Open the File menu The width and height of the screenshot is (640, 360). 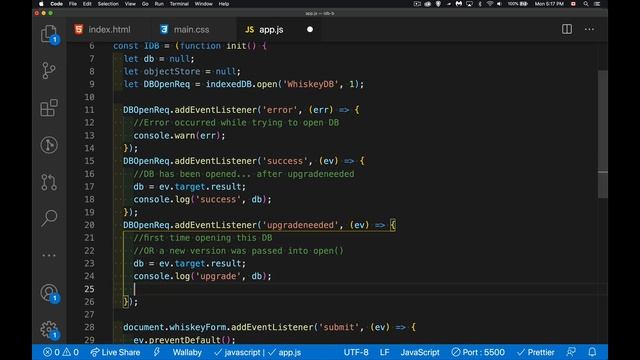[x=73, y=4]
